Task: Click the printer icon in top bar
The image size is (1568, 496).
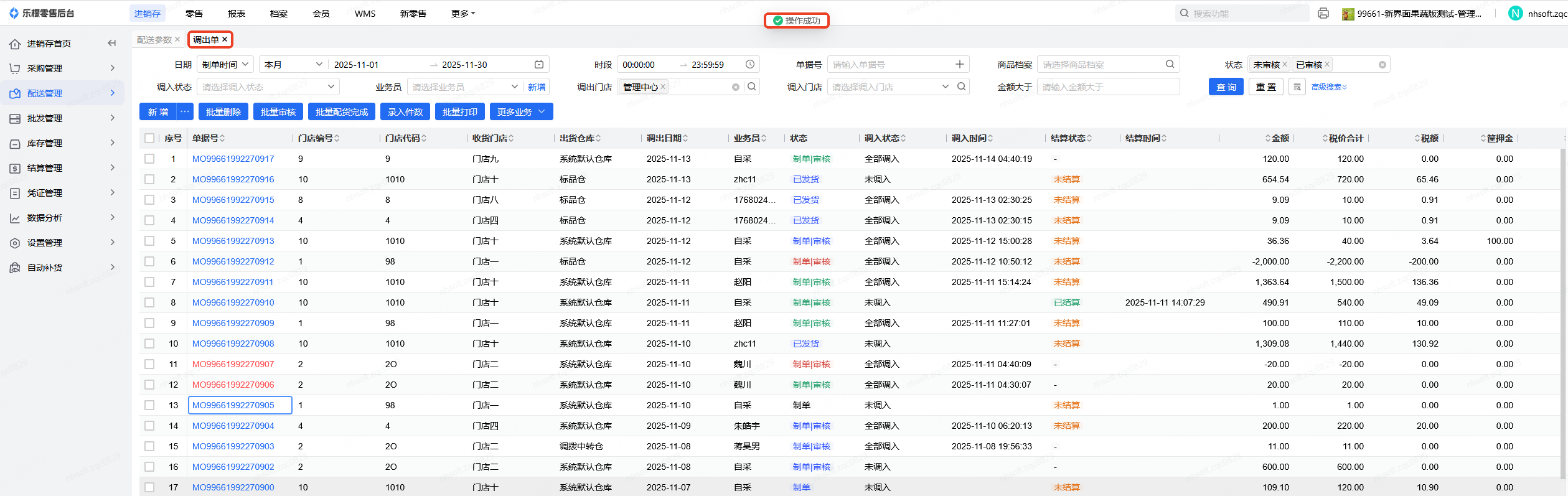Action: coord(1323,13)
